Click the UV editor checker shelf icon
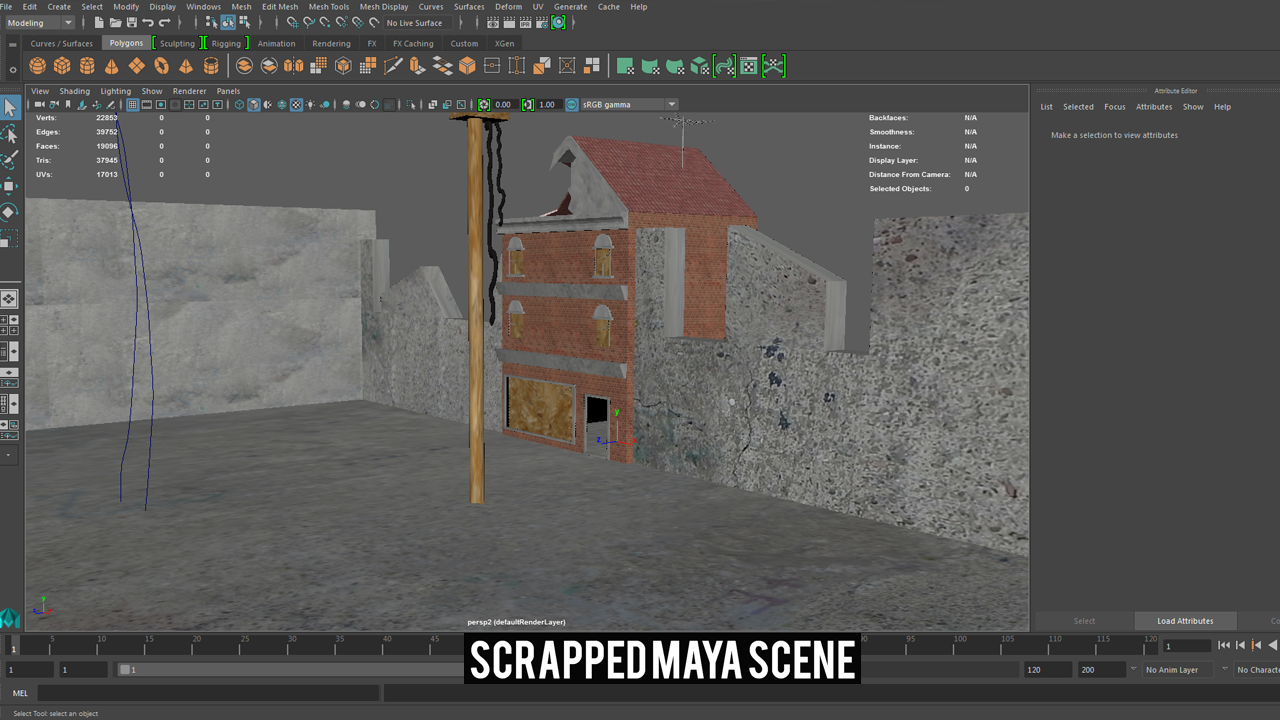The width and height of the screenshot is (1280, 720). pos(748,66)
